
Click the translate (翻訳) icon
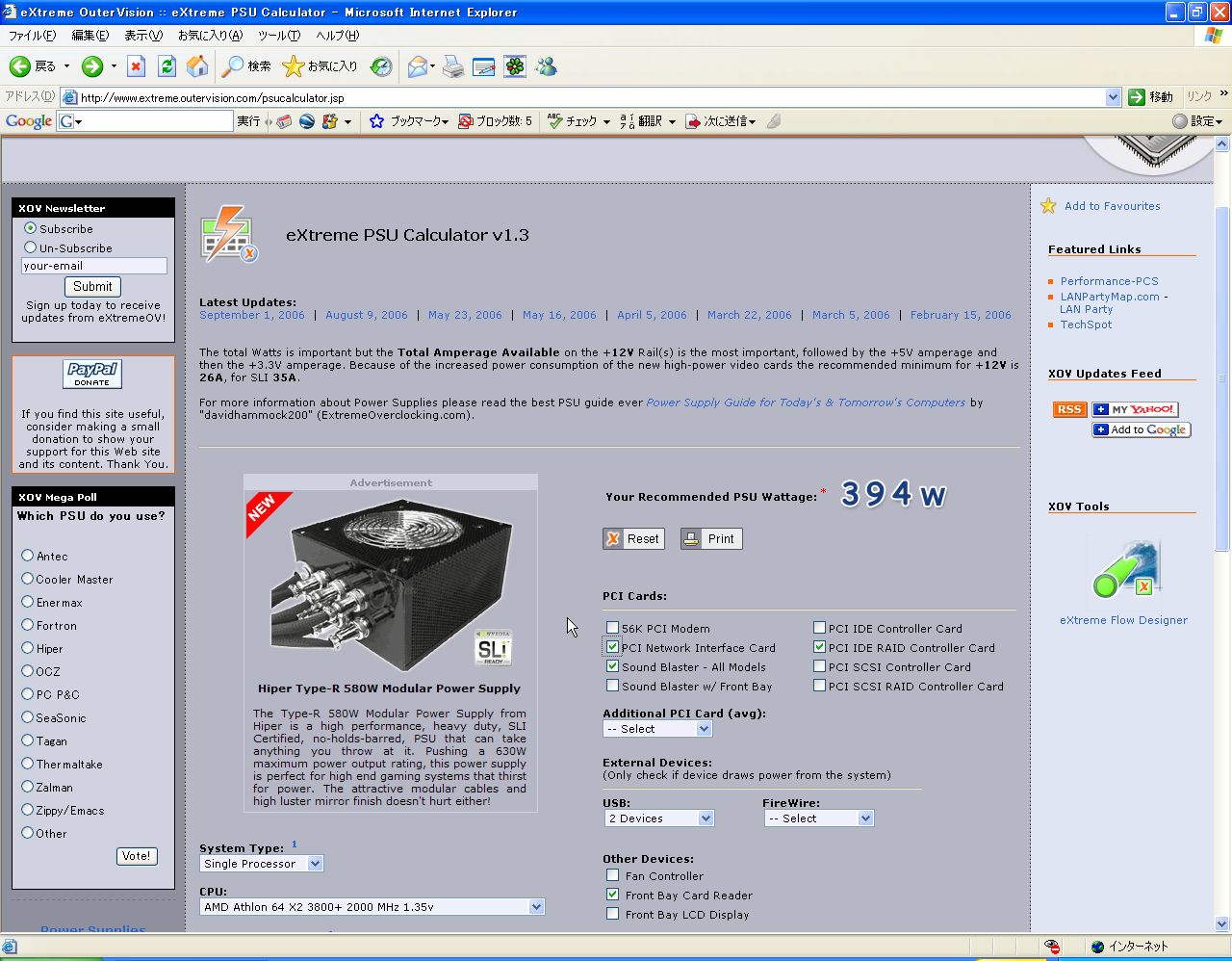coord(628,121)
